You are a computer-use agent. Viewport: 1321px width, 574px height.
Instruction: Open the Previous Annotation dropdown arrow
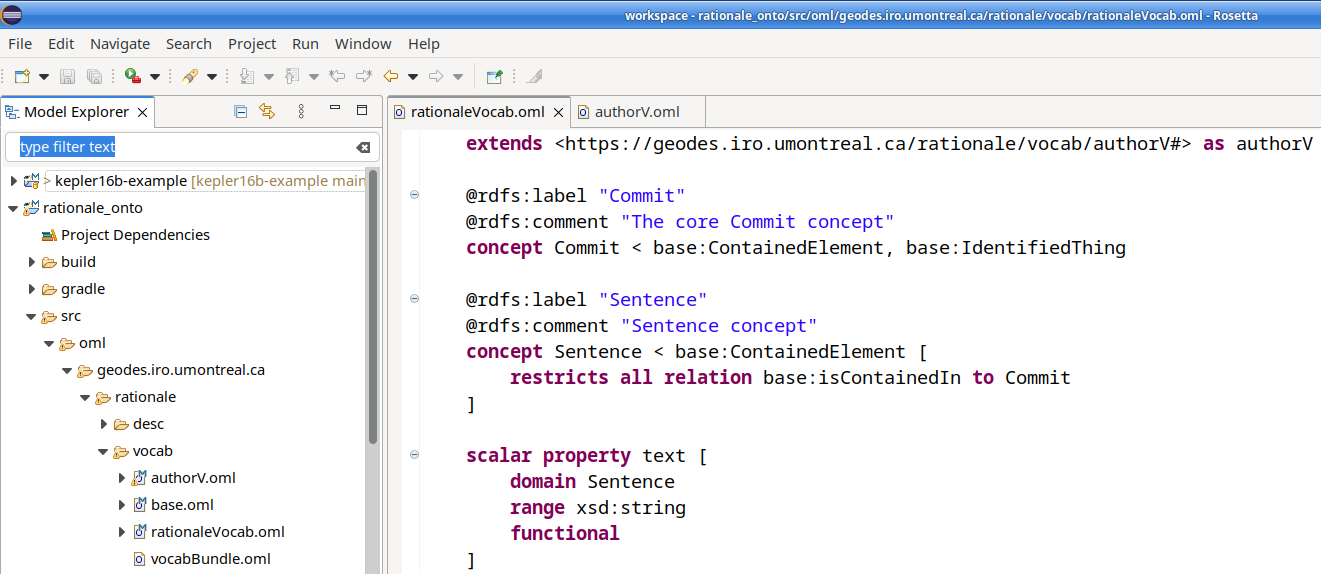[314, 77]
